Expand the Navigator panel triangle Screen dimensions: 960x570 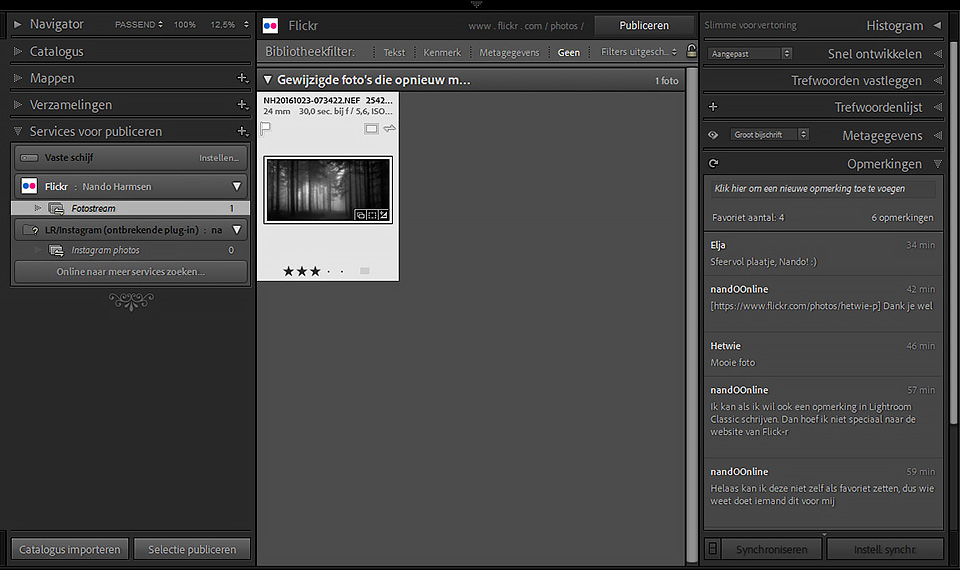[18, 24]
